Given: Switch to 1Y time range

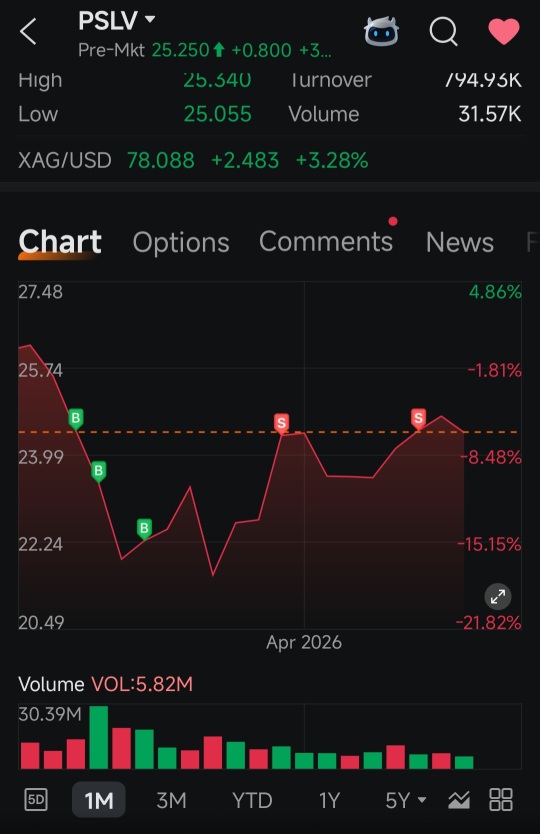Looking at the screenshot, I should tap(329, 800).
